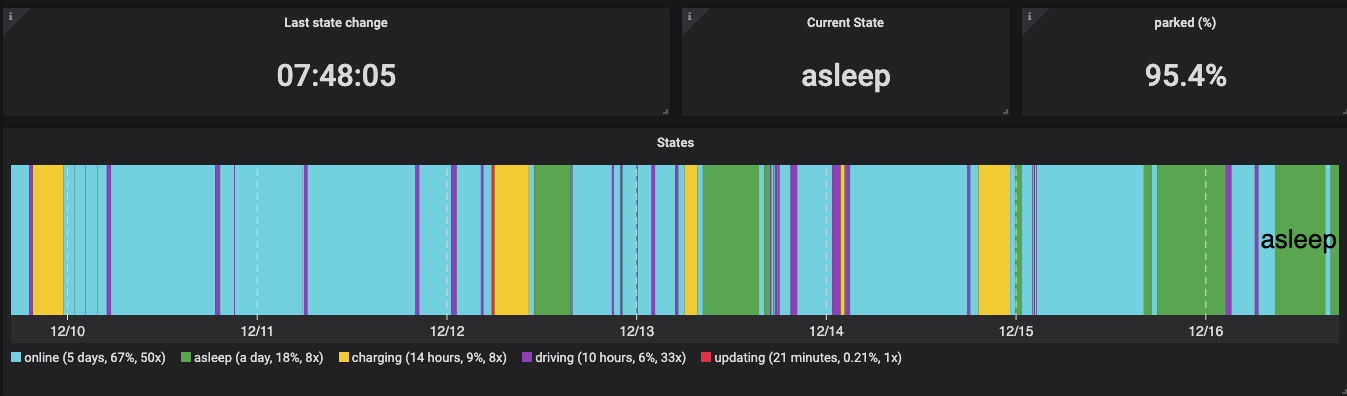
Task: Select wide online segment between 12/10 and 12/11
Action: [x=163, y=240]
